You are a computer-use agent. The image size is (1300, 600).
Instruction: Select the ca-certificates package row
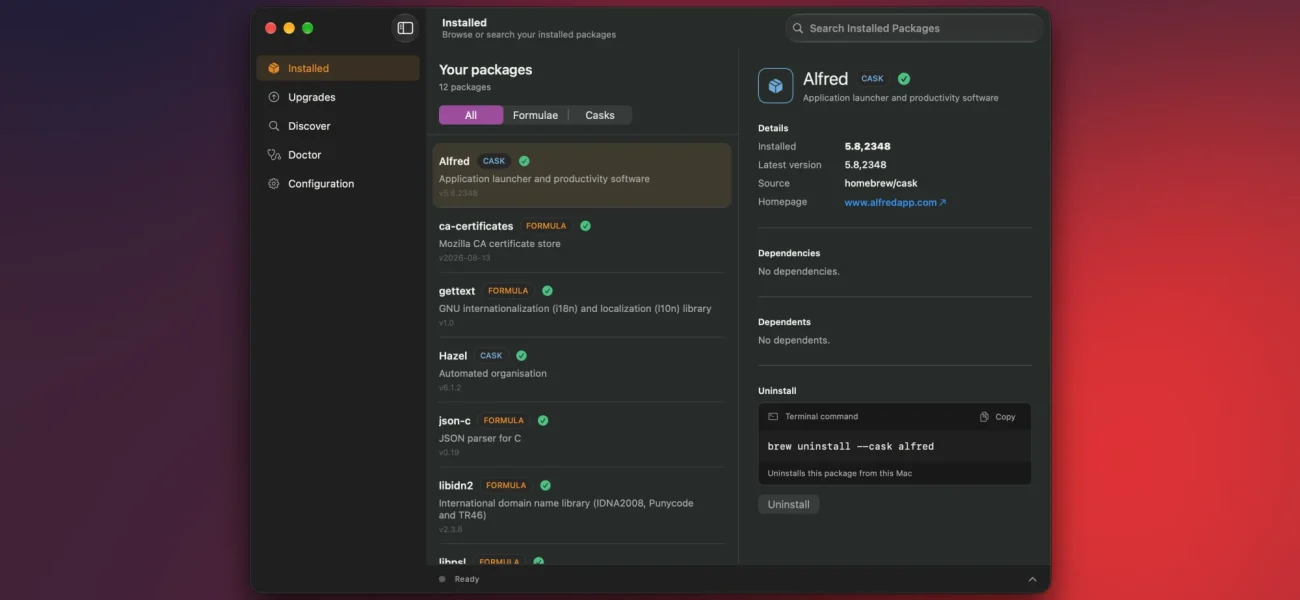click(x=582, y=240)
